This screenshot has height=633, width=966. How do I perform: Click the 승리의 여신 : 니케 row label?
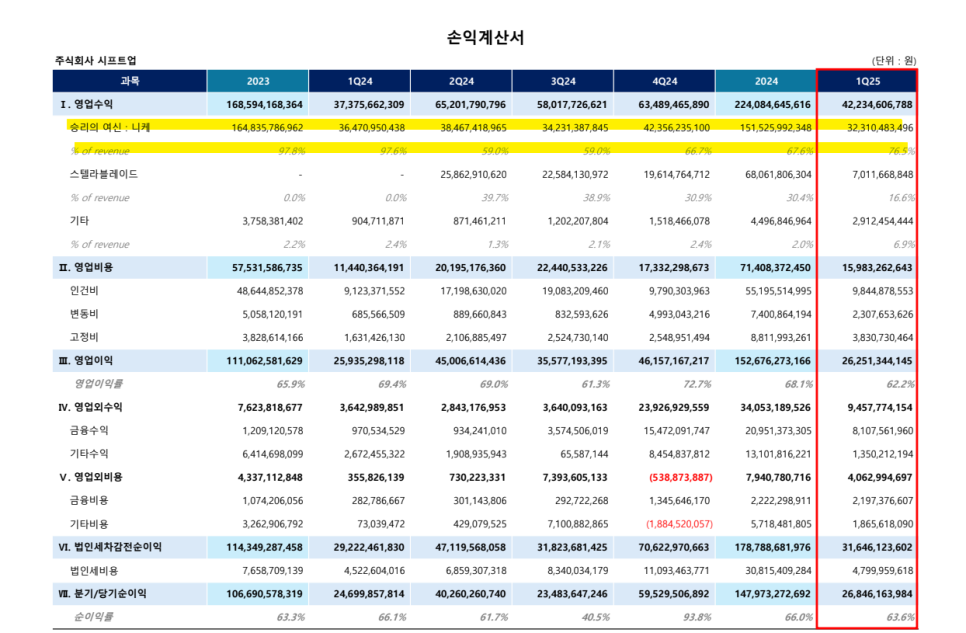(x=110, y=127)
